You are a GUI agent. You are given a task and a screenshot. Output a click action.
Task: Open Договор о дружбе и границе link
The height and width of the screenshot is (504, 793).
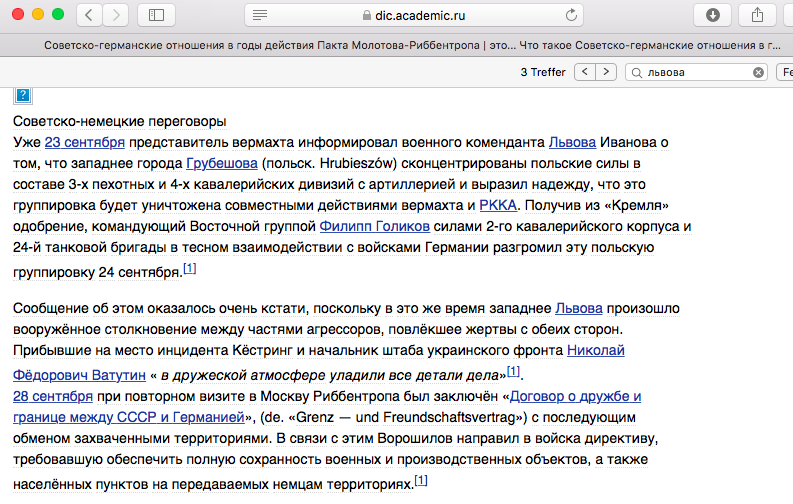tap(576, 396)
